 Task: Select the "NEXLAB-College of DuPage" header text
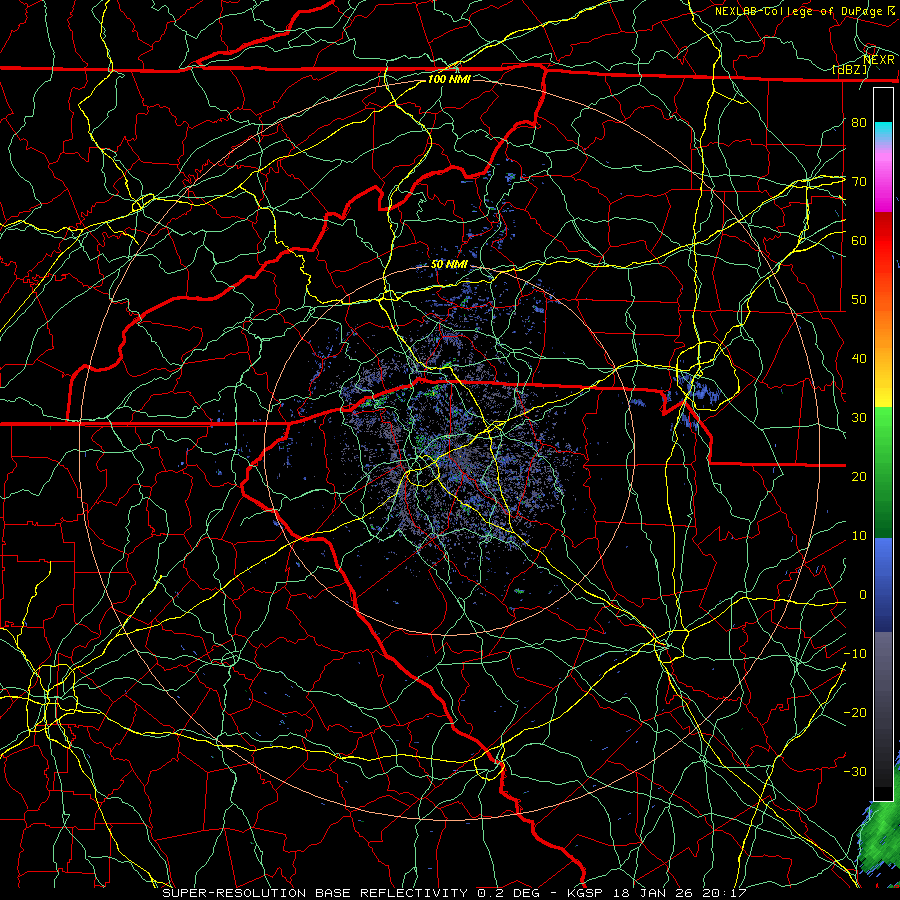[x=798, y=11]
